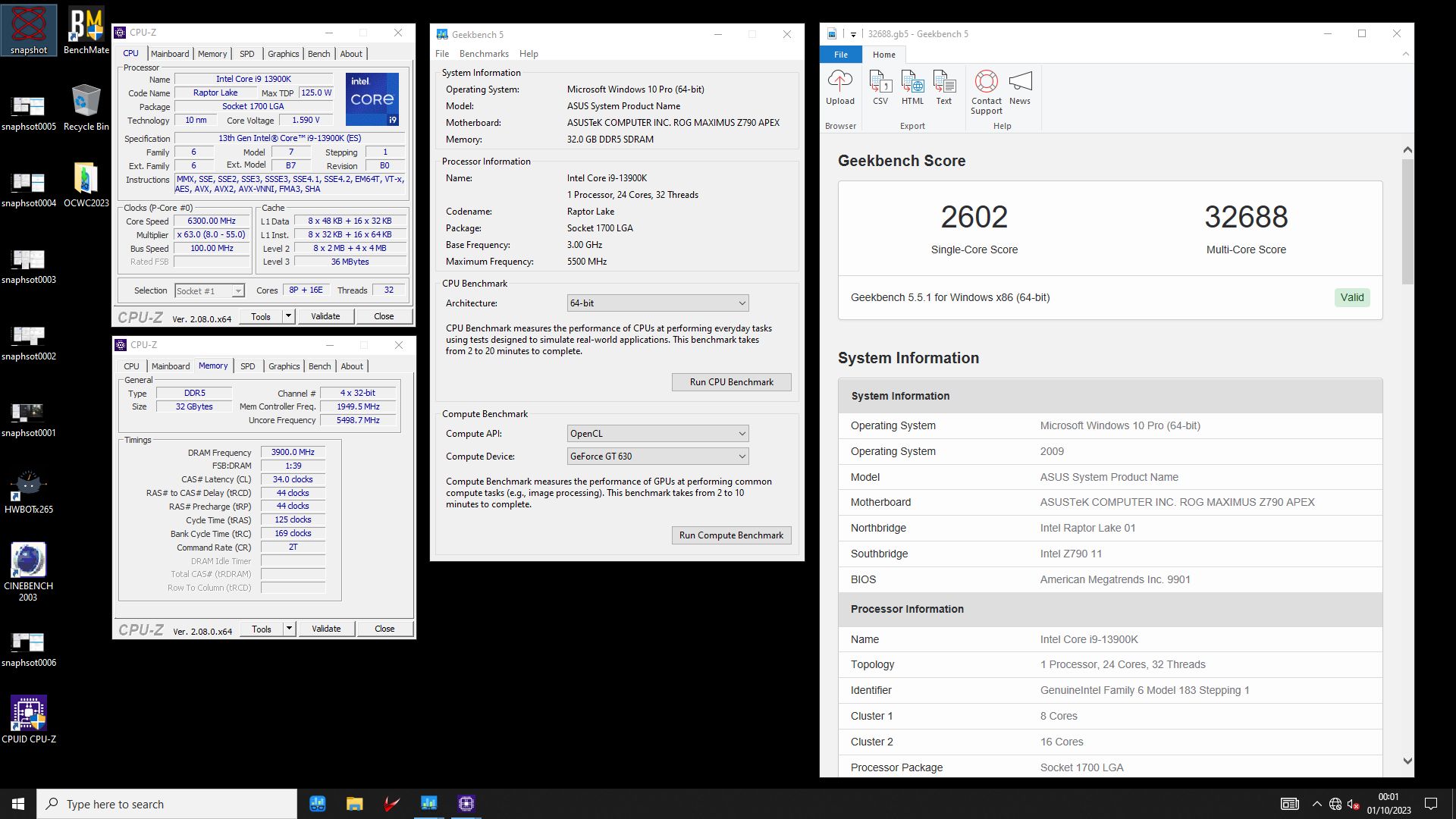Screen dimensions: 1456x819
Task: Click Validate in bottom CPU-Z window
Action: point(326,629)
